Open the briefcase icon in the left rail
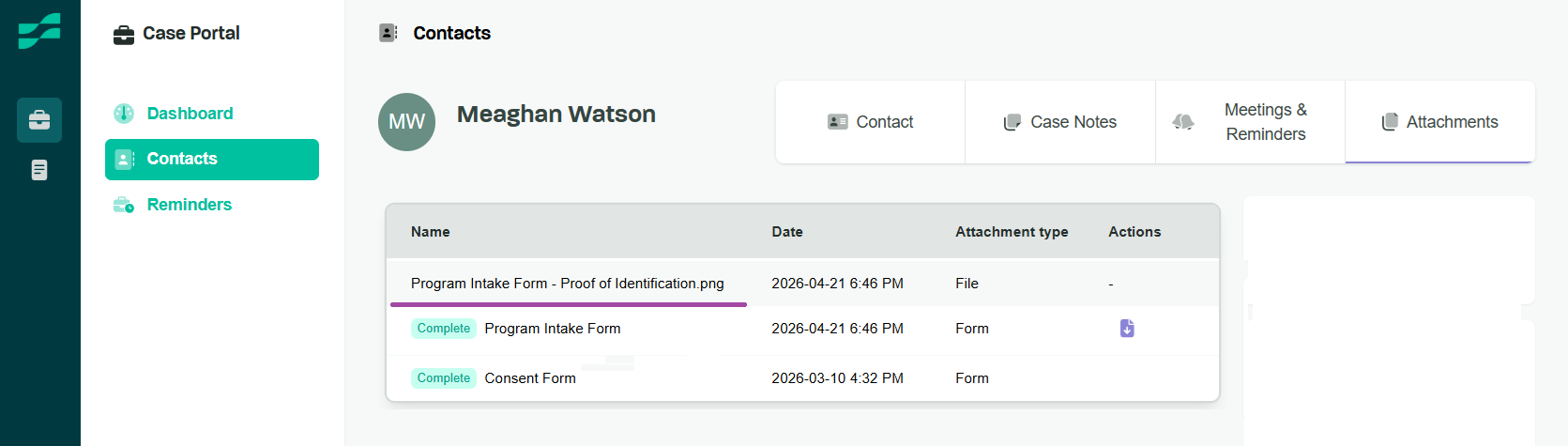The height and width of the screenshot is (446, 1568). point(39,120)
